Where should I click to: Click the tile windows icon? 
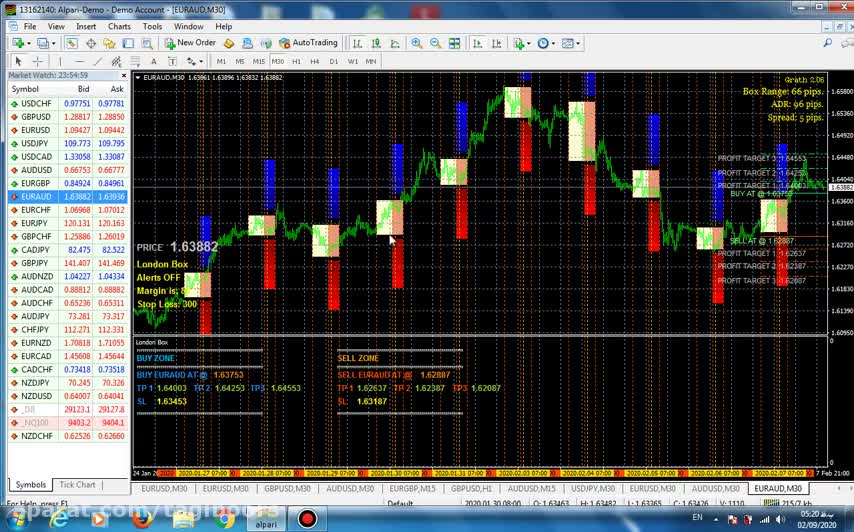455,43
